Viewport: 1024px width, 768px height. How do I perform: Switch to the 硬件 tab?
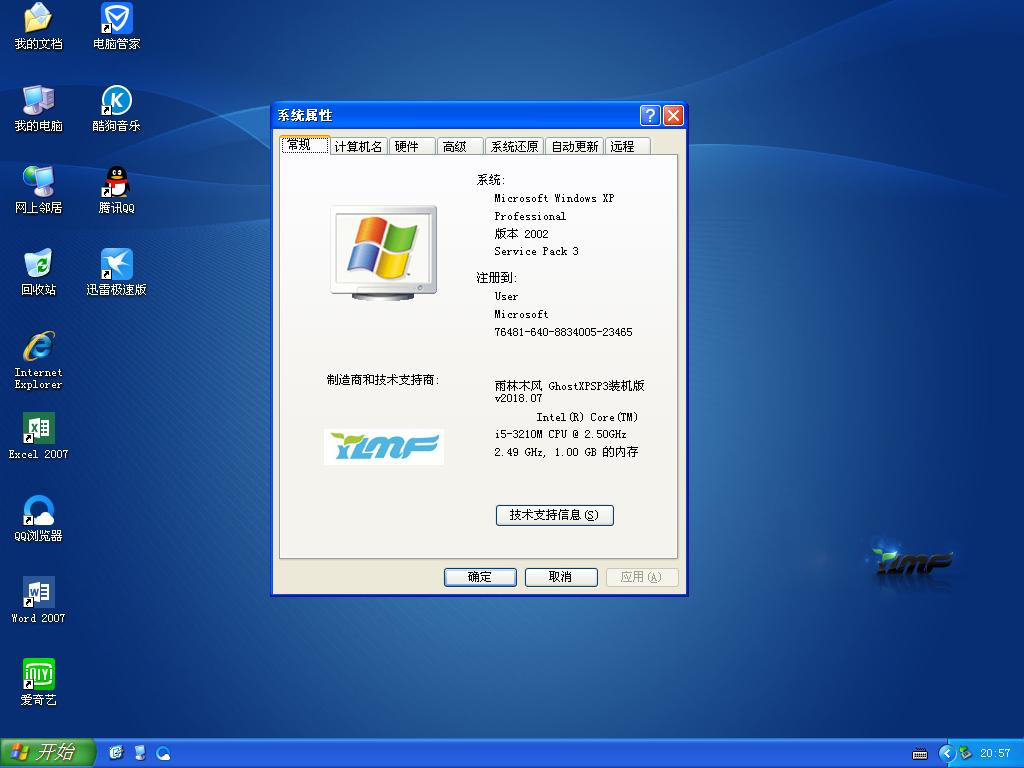(x=411, y=145)
